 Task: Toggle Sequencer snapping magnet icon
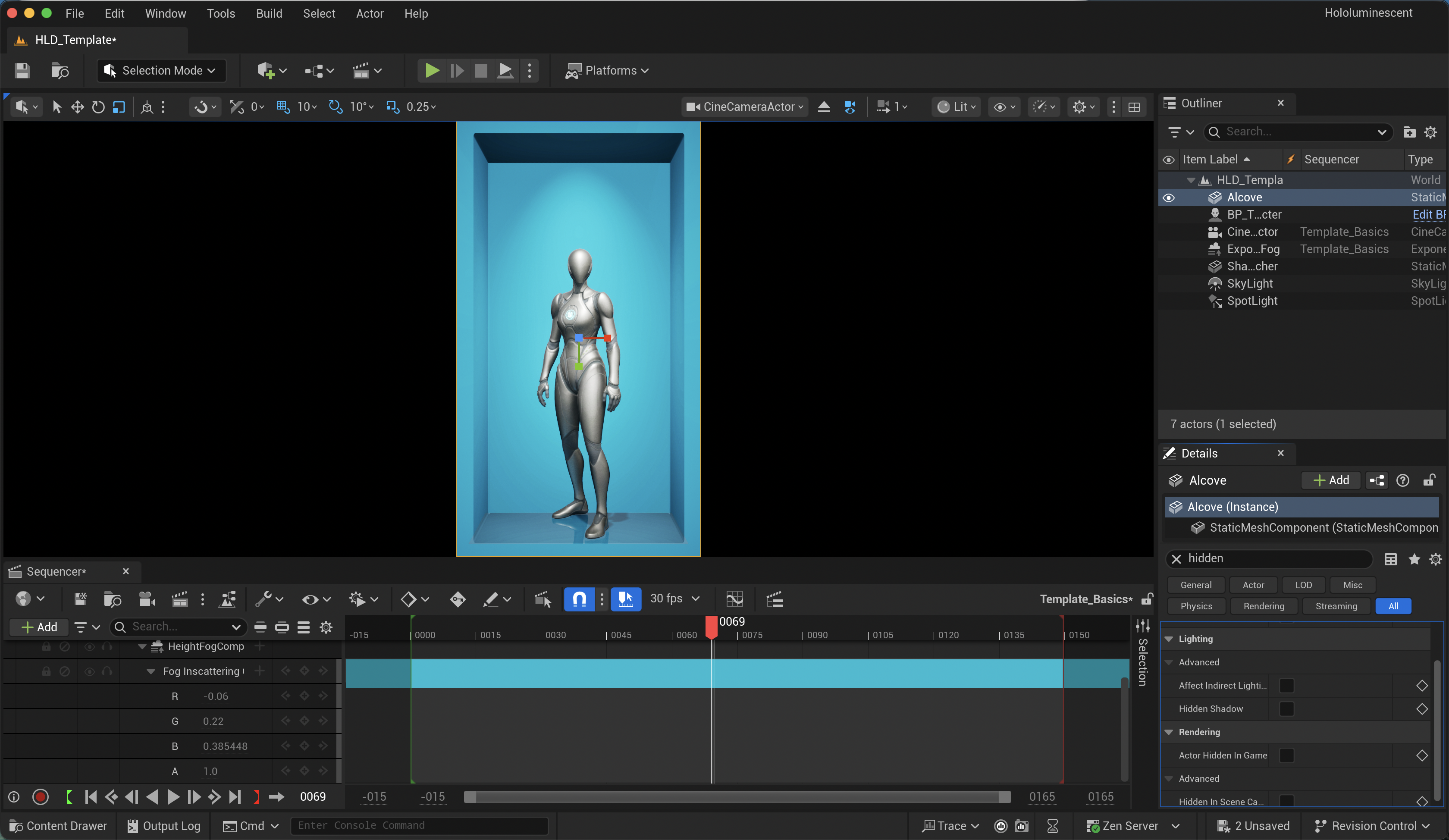tap(579, 599)
